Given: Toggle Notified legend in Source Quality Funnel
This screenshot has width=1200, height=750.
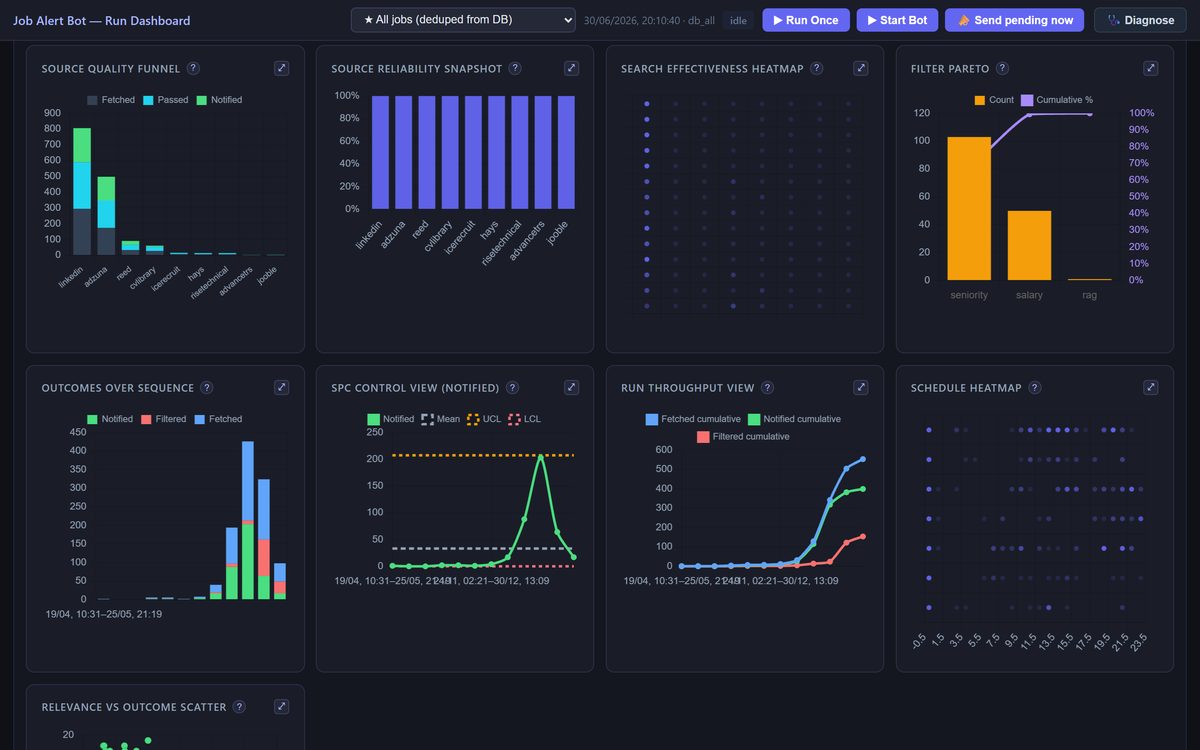Looking at the screenshot, I should pyautogui.click(x=219, y=100).
